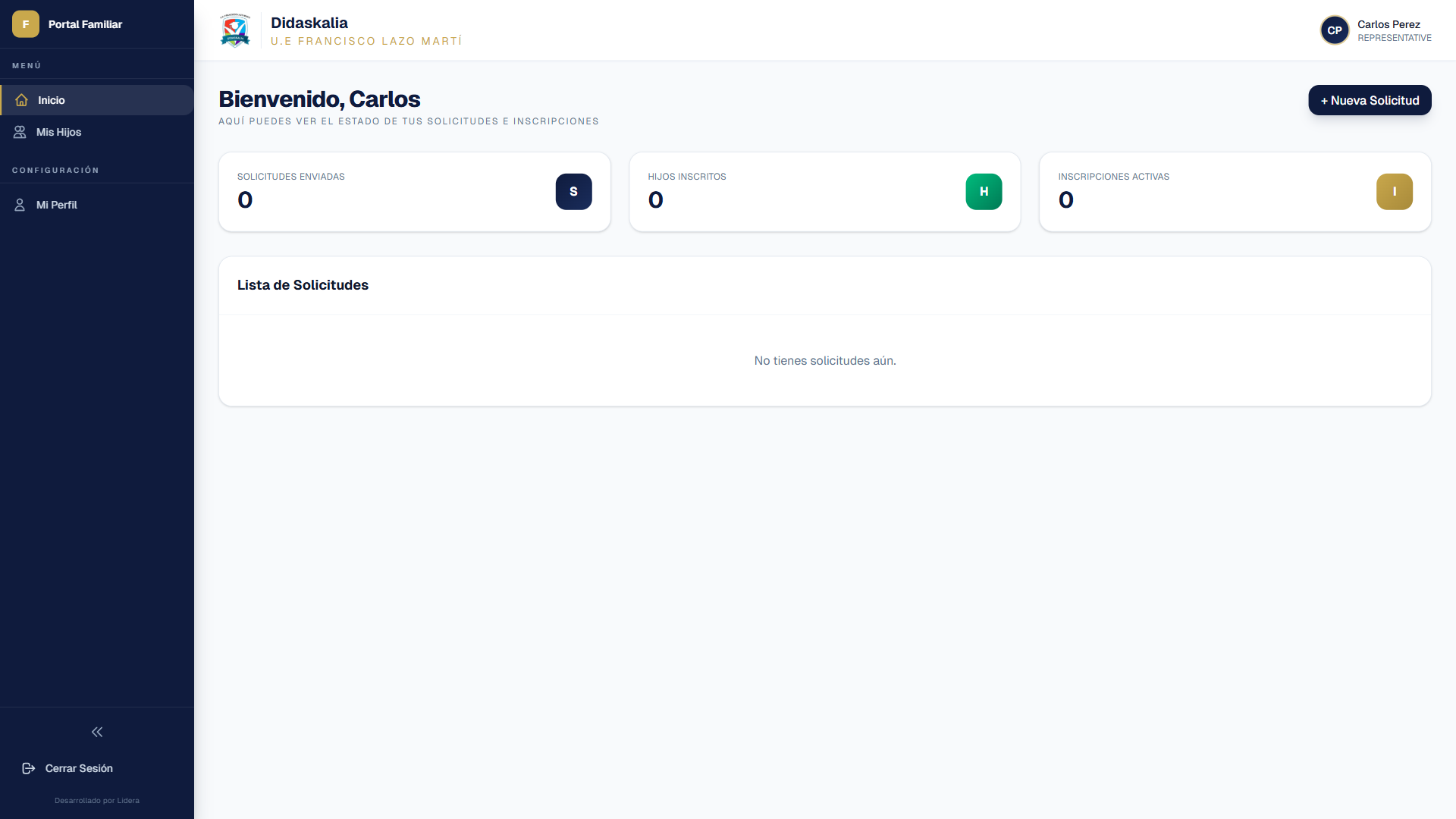Viewport: 1456px width, 819px height.
Task: Create a Nueva Solicitud
Action: pyautogui.click(x=1370, y=100)
